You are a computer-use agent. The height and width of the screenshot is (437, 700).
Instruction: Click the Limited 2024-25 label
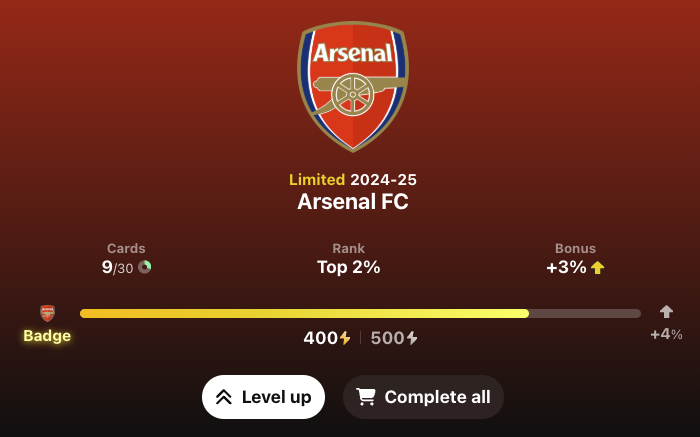pyautogui.click(x=353, y=179)
